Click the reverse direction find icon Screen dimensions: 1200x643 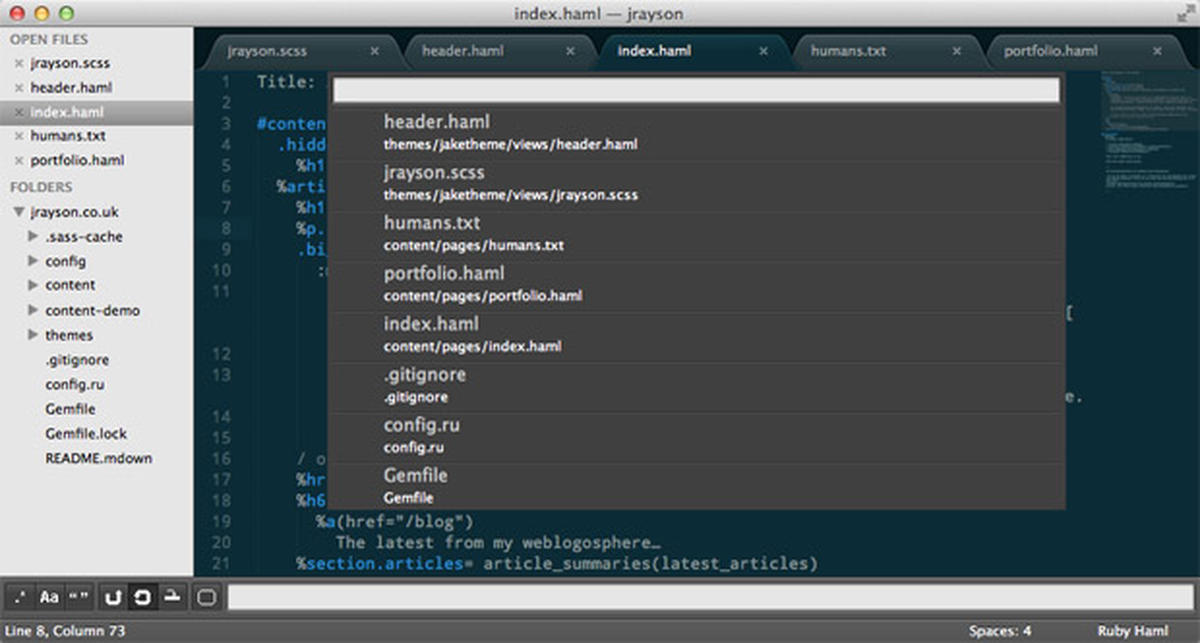pos(113,597)
